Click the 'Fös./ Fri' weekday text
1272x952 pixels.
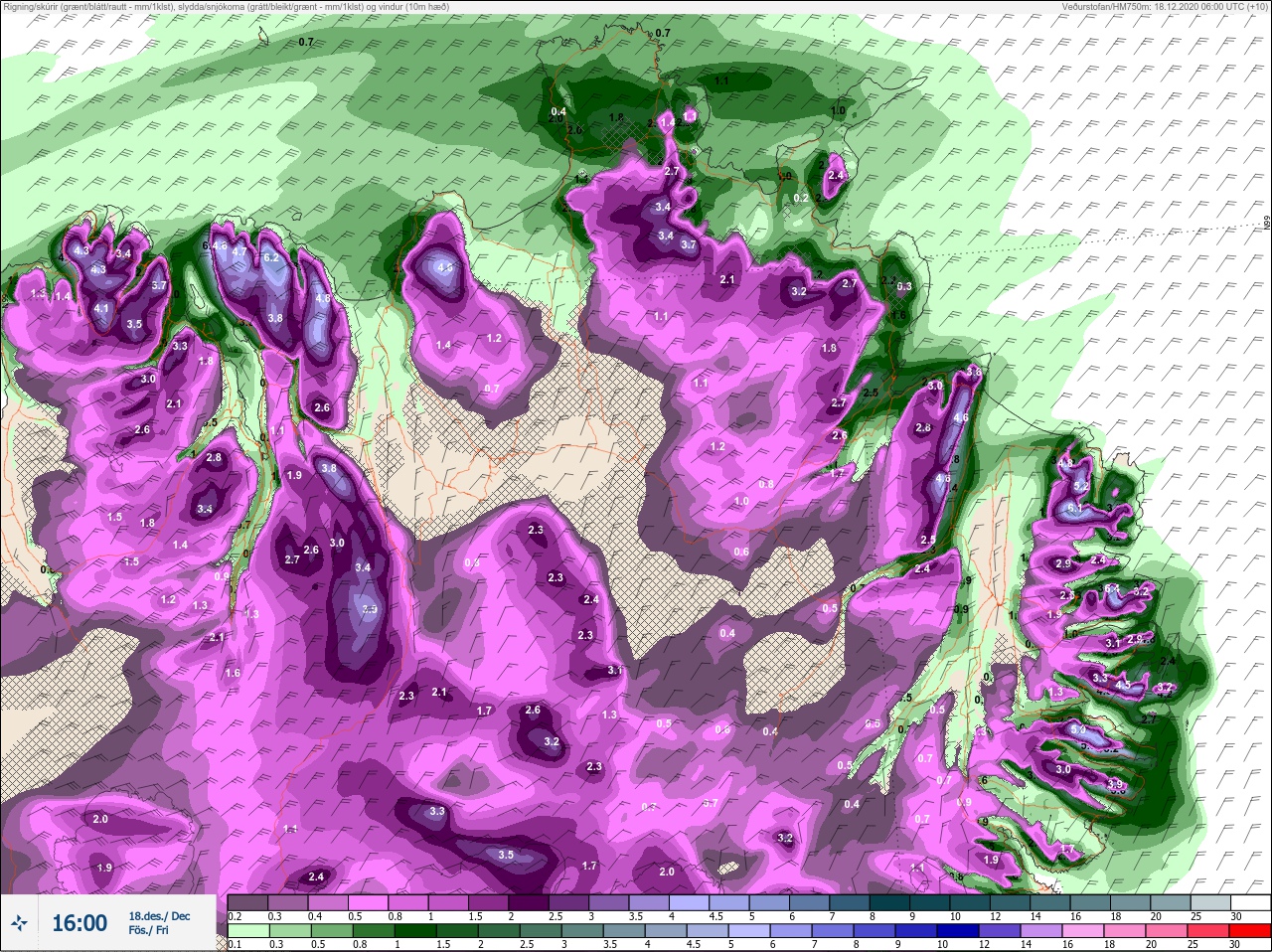point(148,930)
